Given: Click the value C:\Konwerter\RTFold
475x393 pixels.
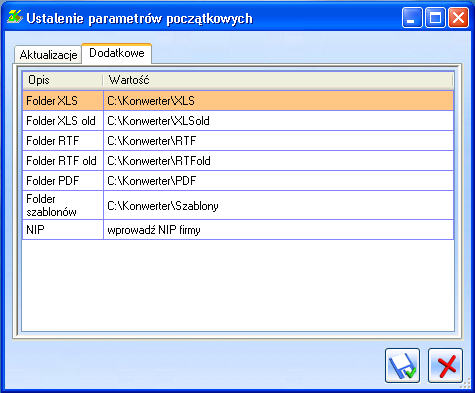Looking at the screenshot, I should (x=279, y=161).
